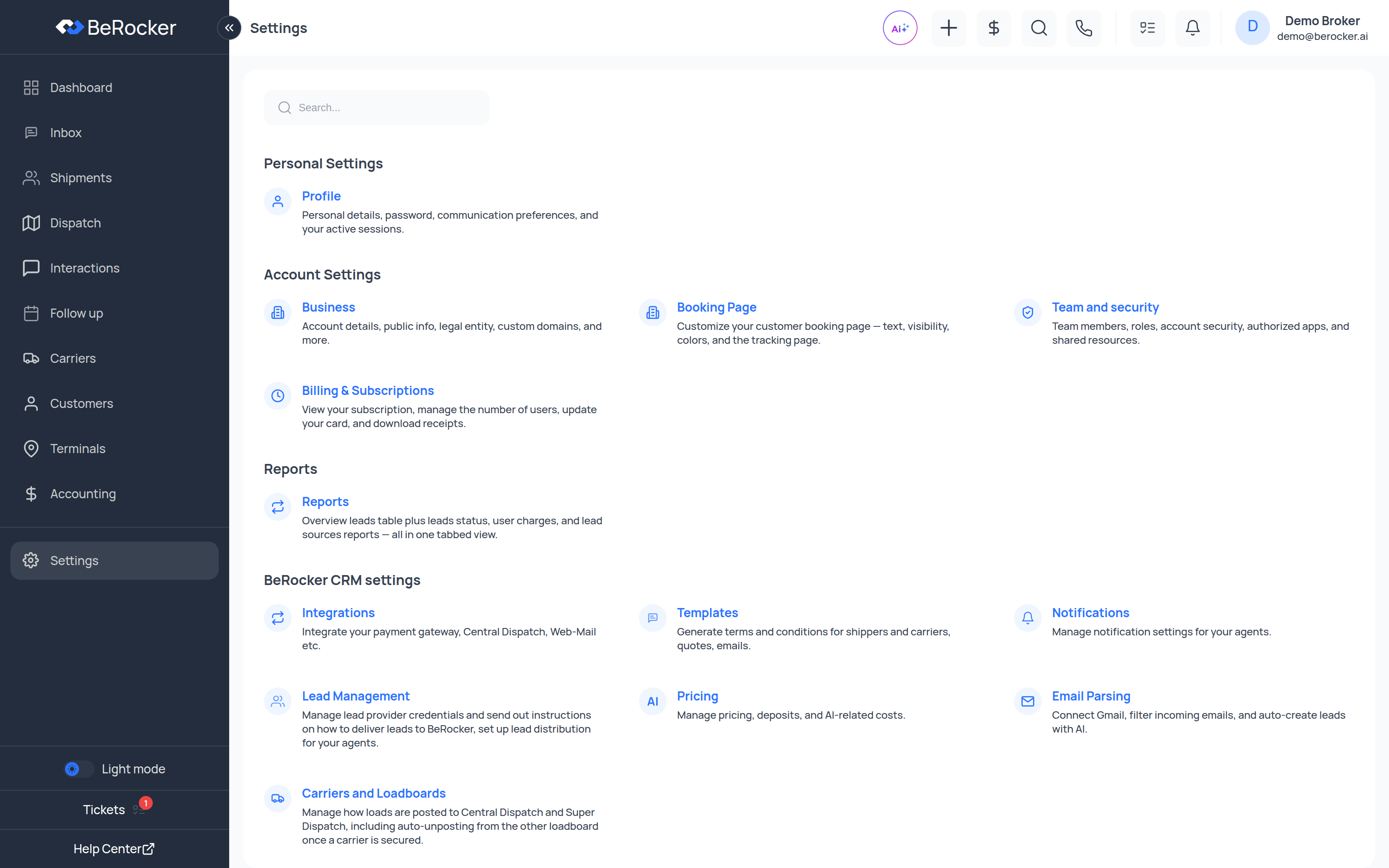Click the demo@berocker.ai email text

[1322, 36]
